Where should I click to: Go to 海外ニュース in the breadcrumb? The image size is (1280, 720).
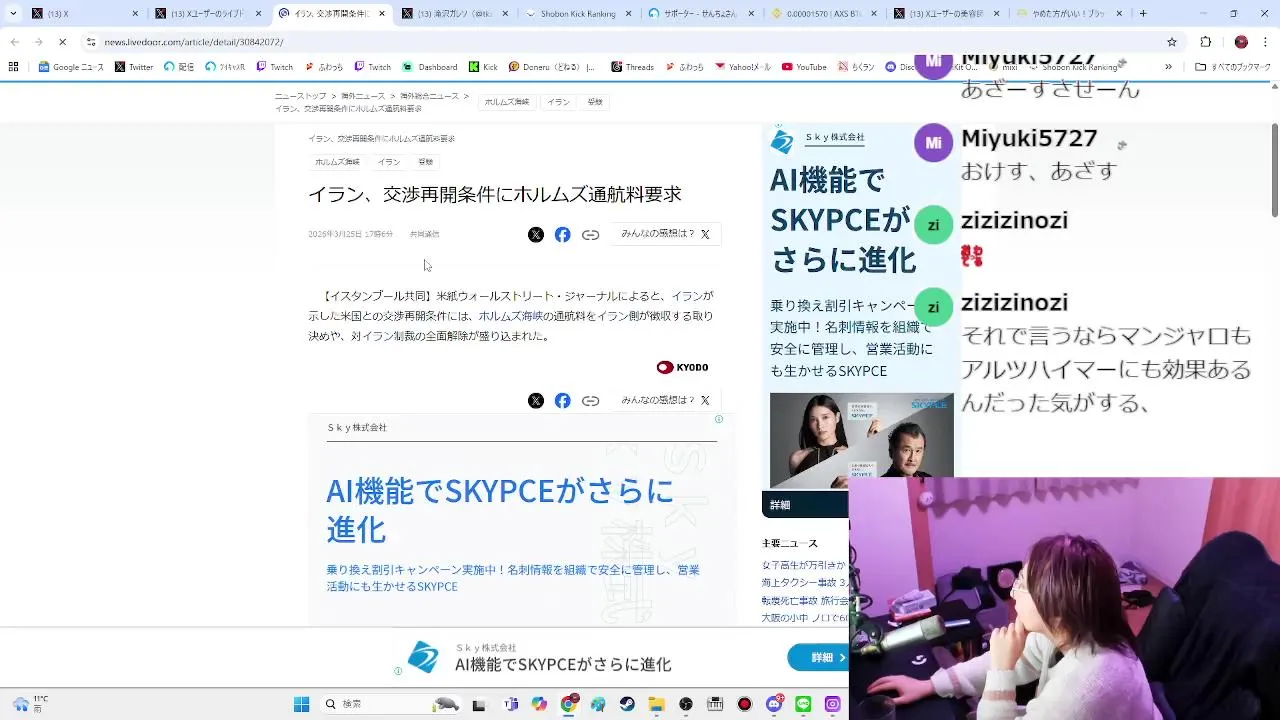point(363,96)
